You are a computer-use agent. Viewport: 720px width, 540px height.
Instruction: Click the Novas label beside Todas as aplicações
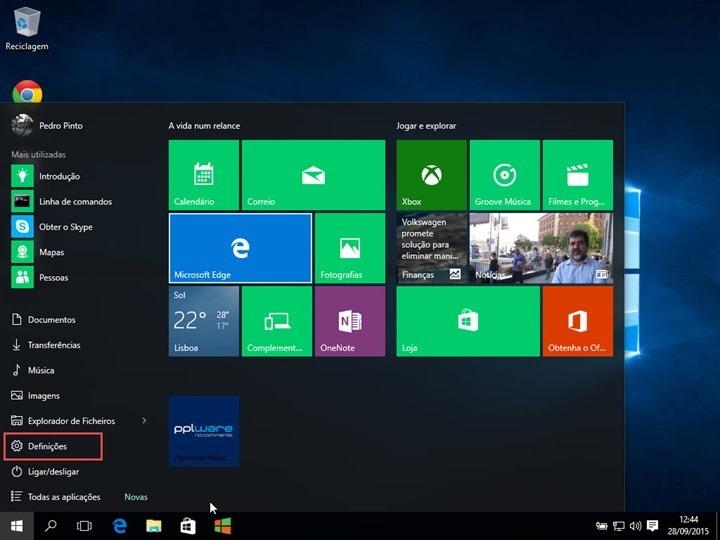pos(136,497)
